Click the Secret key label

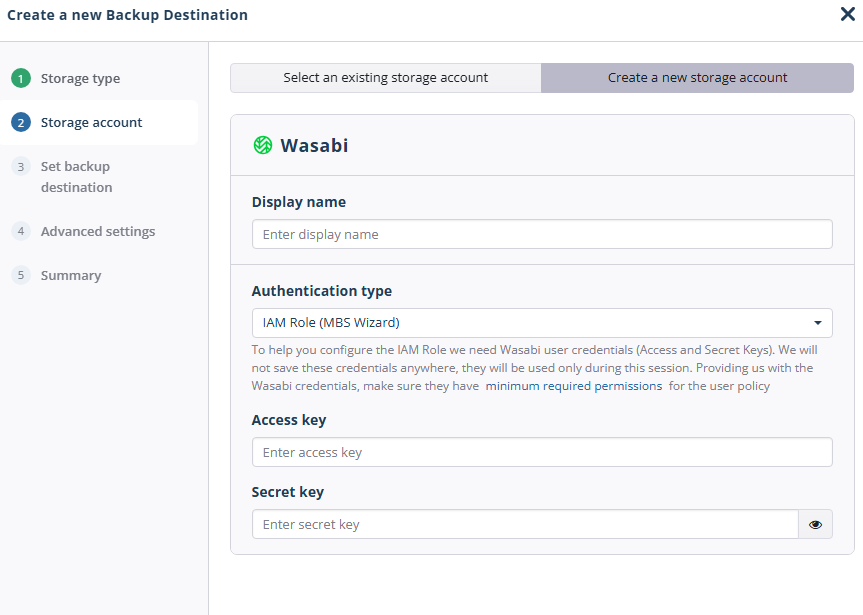pyautogui.click(x=288, y=492)
